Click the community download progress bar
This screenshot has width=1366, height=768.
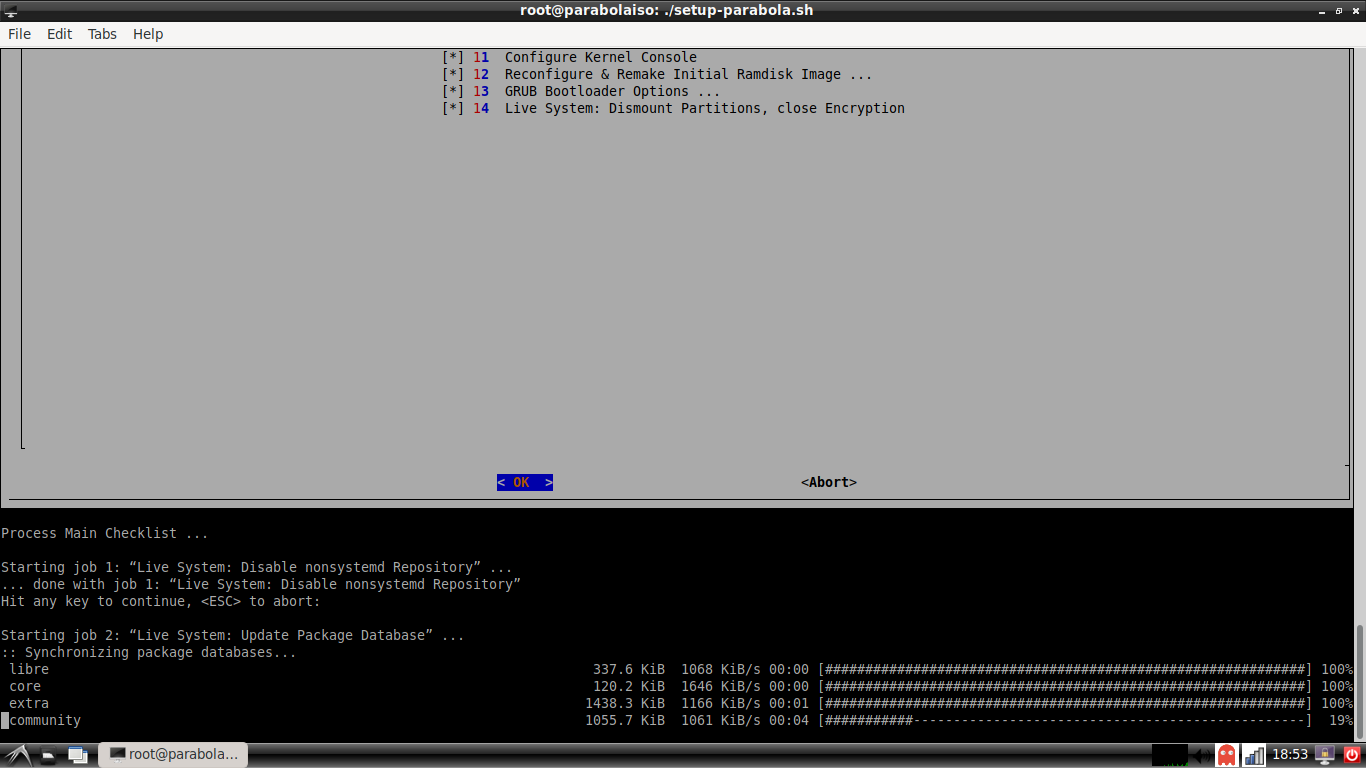click(1065, 720)
